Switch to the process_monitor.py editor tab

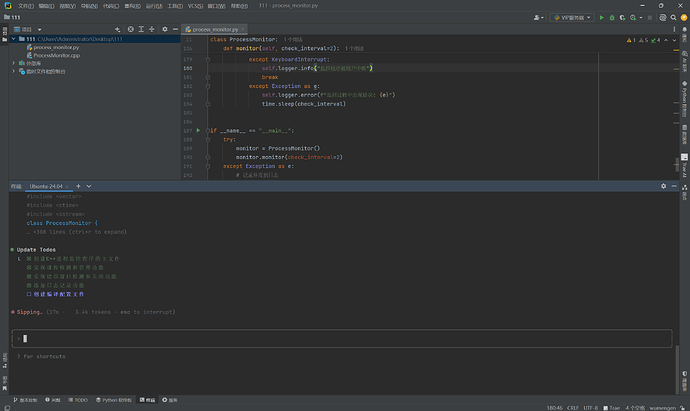click(215, 29)
